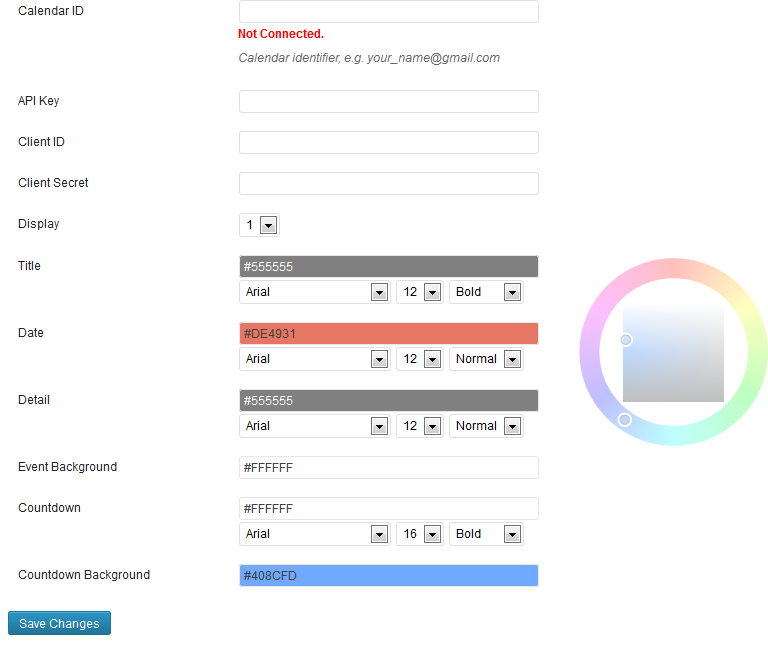Select the Countdown Background color #408CFD
This screenshot has width=768, height=647.
point(388,575)
